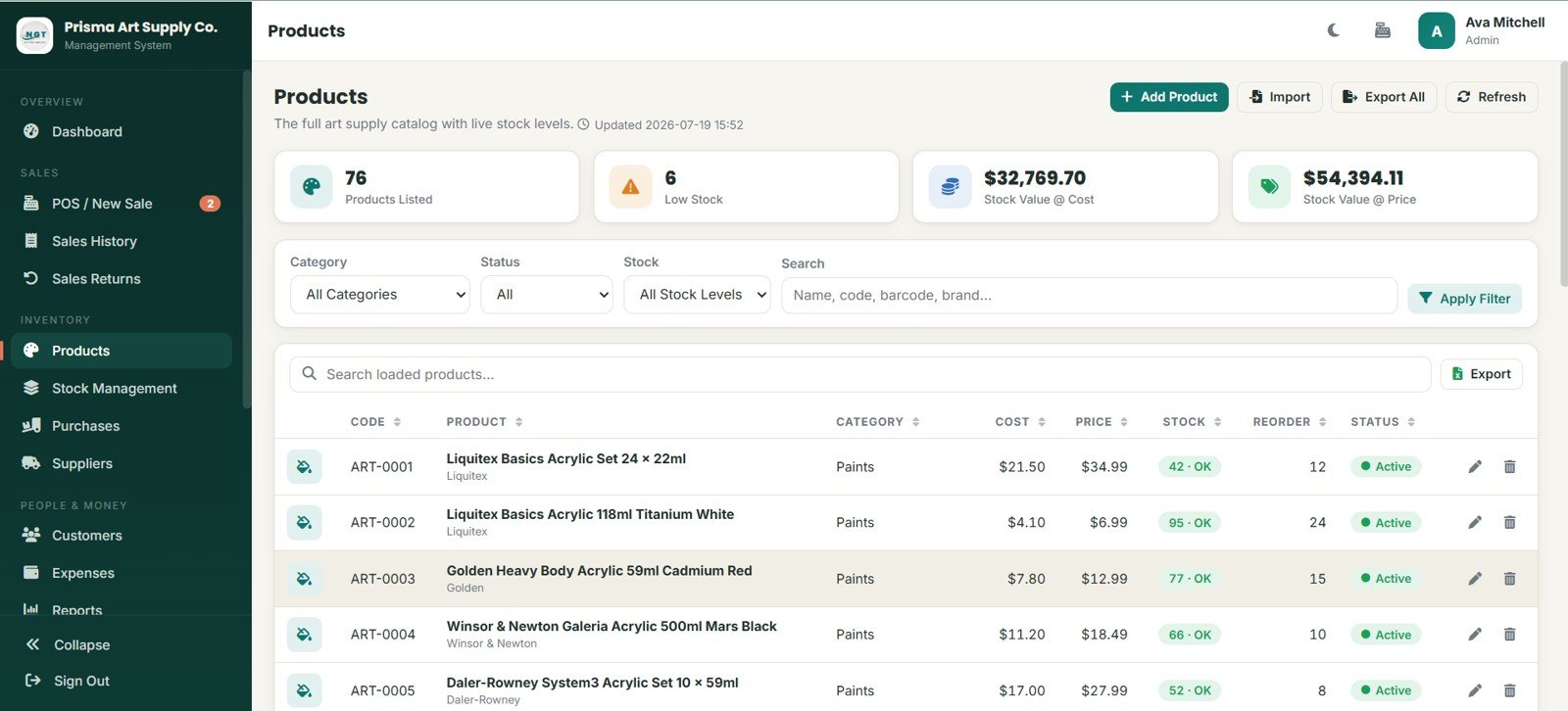Screen dimensions: 1568x711
Task: Sort table by PRICE column
Action: coord(1102,422)
